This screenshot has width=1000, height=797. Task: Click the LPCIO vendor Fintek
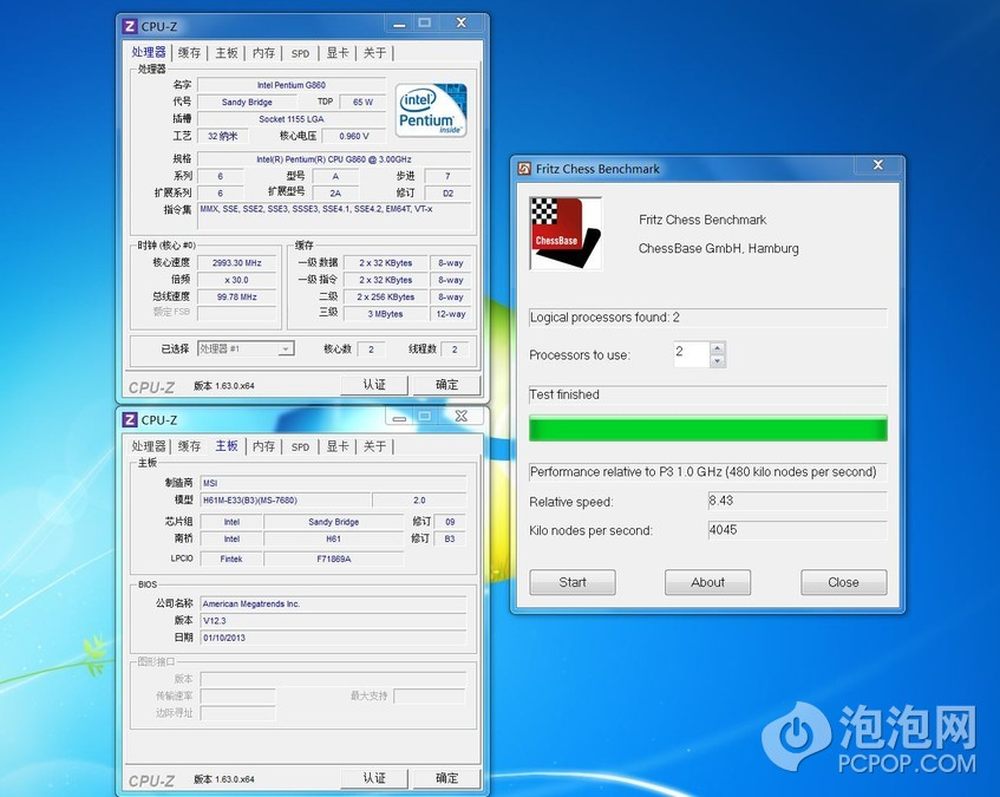(231, 559)
